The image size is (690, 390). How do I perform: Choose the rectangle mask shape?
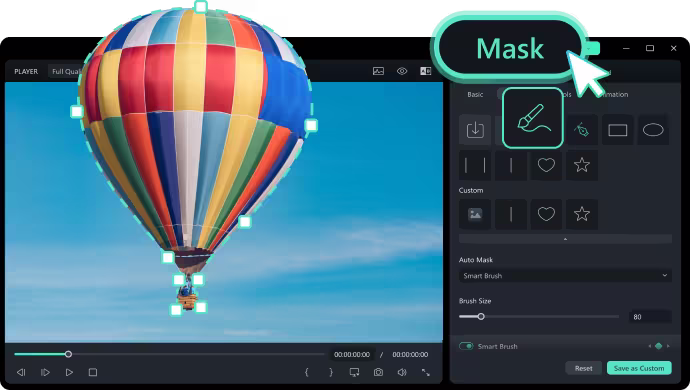(x=617, y=130)
